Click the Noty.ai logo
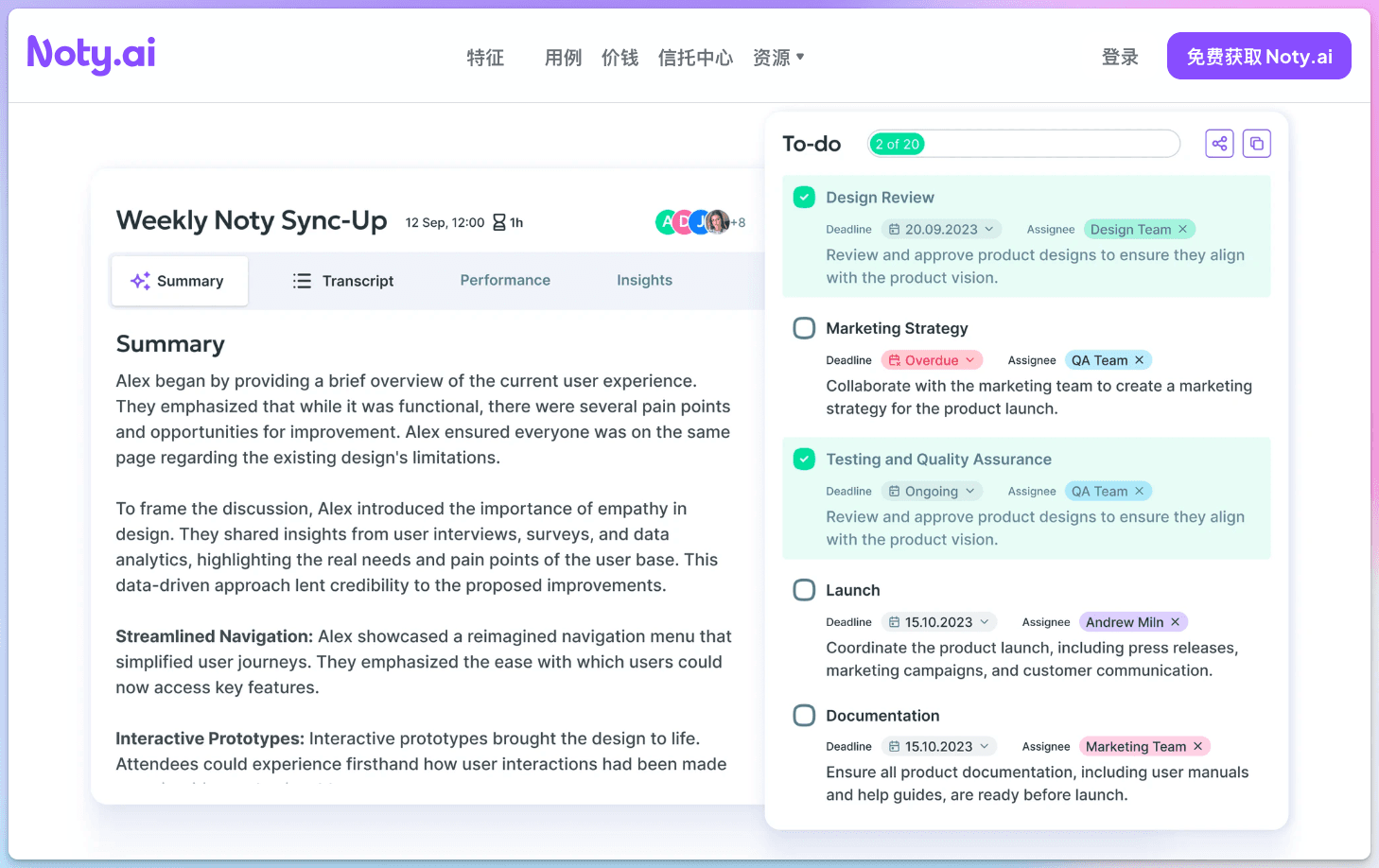1379x868 pixels. [x=91, y=54]
